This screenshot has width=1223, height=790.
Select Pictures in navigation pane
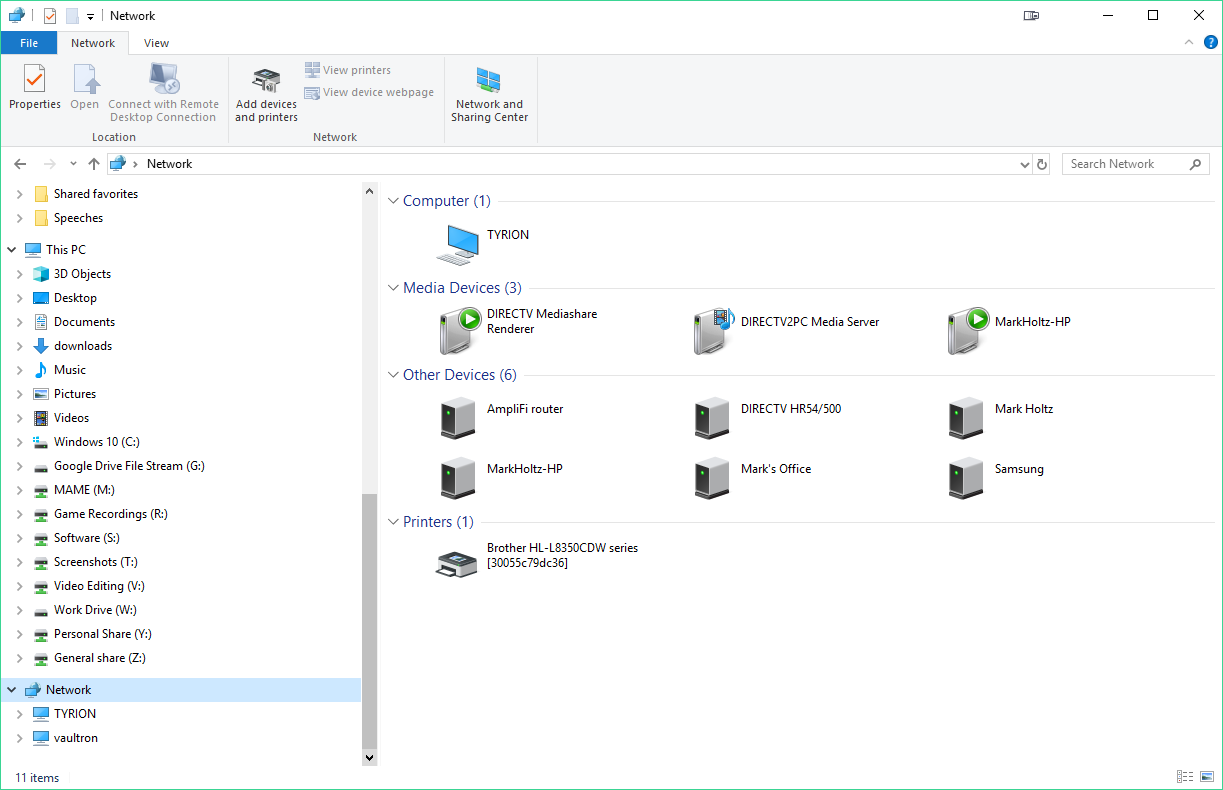pyautogui.click(x=75, y=394)
